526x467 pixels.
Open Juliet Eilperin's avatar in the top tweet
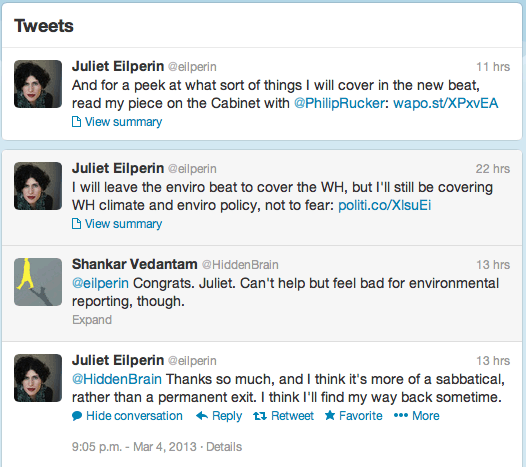click(38, 84)
